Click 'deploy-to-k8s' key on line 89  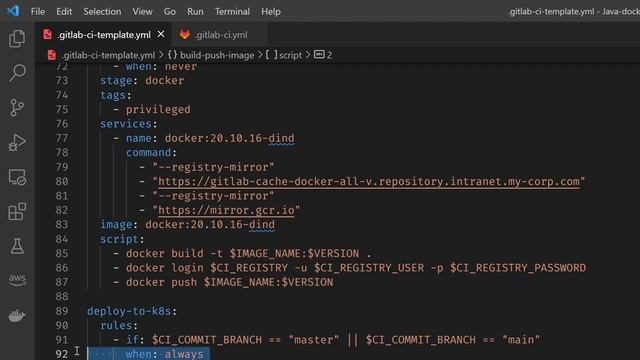[129, 311]
